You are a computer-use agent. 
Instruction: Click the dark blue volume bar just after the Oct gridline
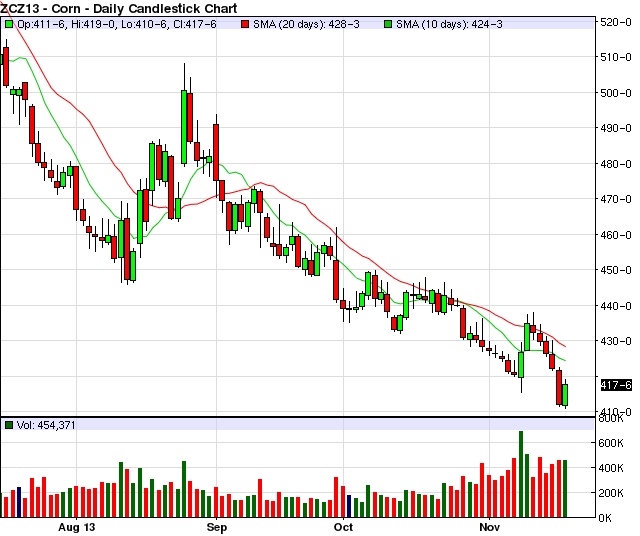coord(349,506)
